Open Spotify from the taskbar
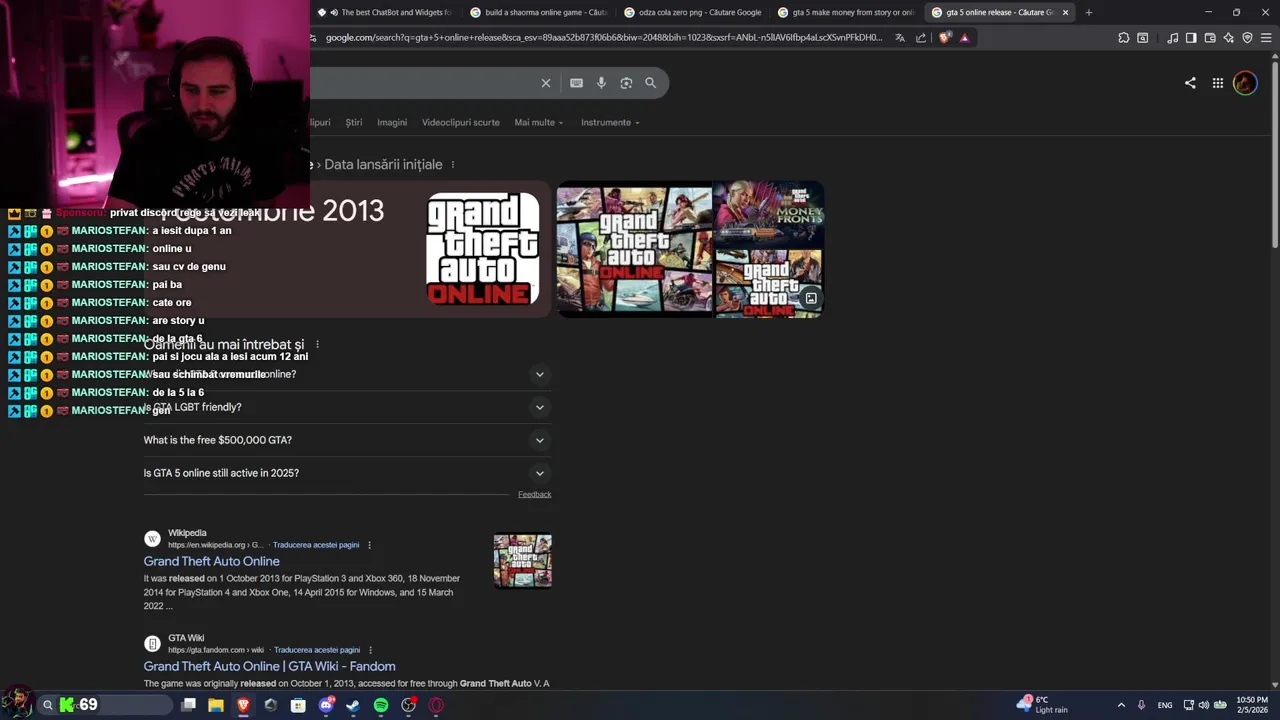 [x=381, y=705]
